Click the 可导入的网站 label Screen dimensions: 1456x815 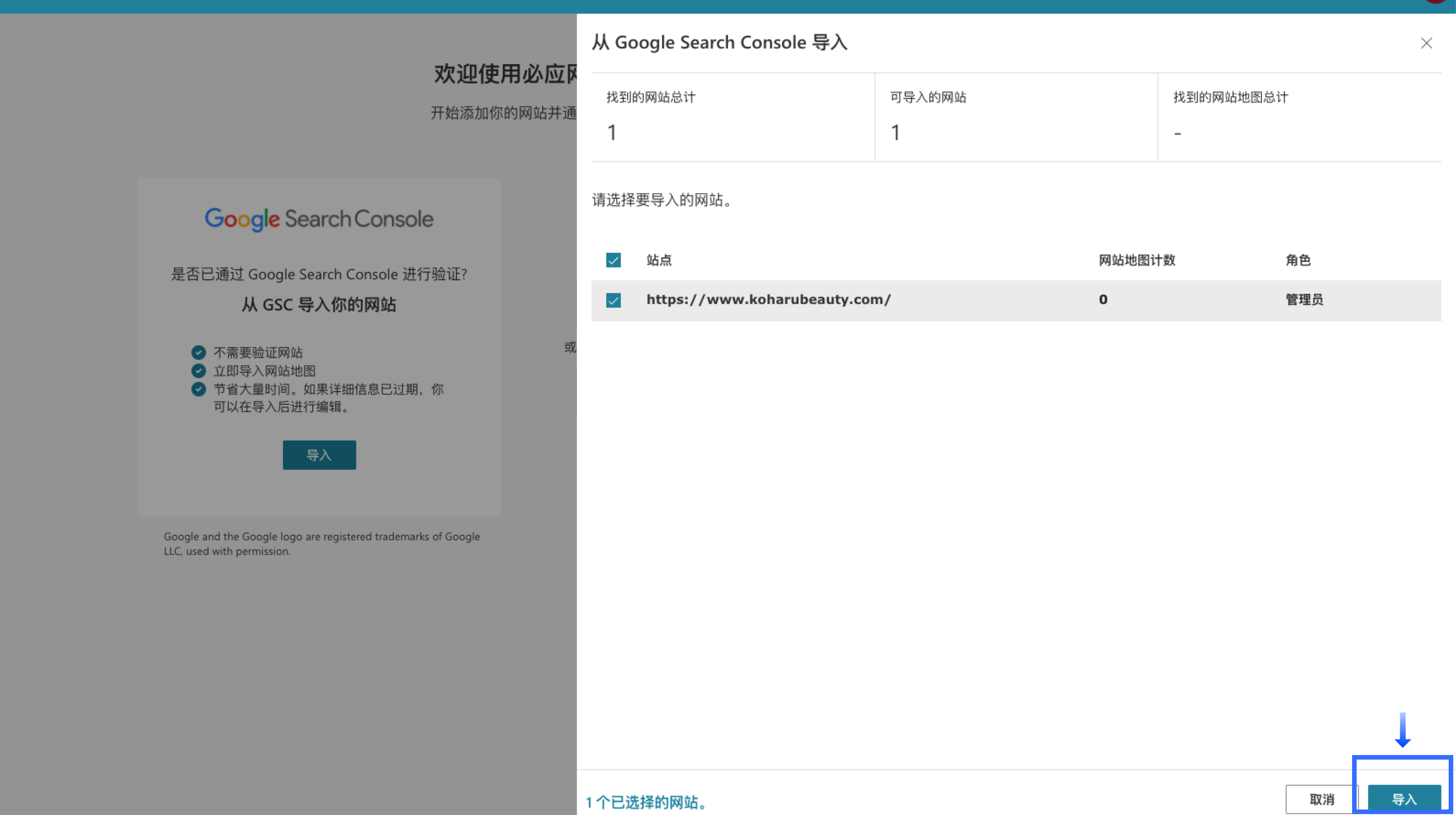point(928,97)
